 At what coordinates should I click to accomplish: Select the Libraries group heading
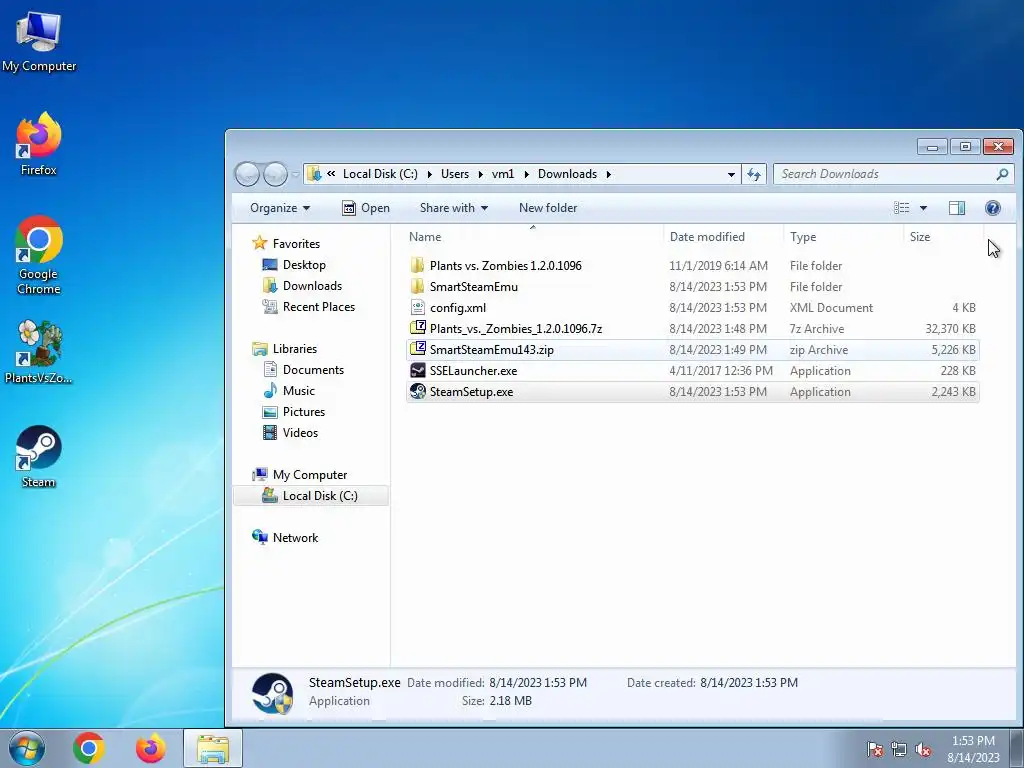[295, 349]
